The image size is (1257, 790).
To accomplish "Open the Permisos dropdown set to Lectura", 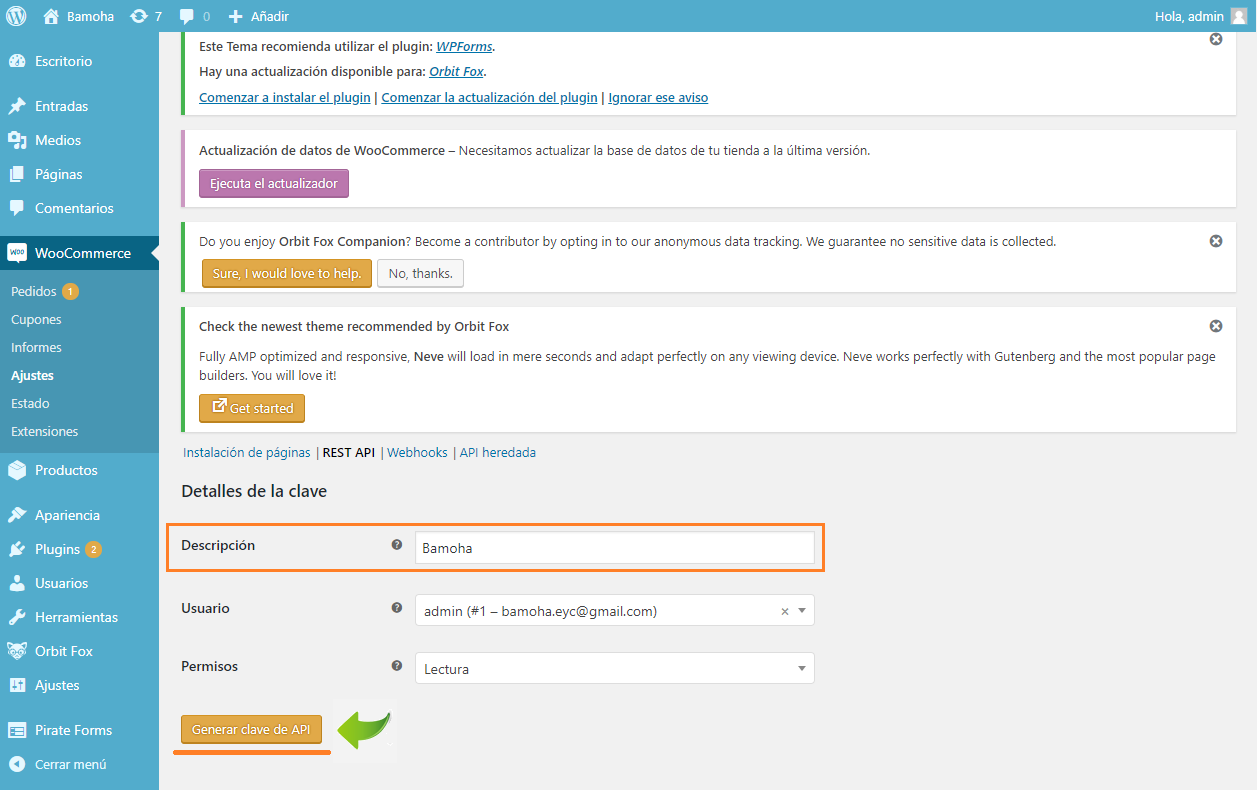I will 614,669.
